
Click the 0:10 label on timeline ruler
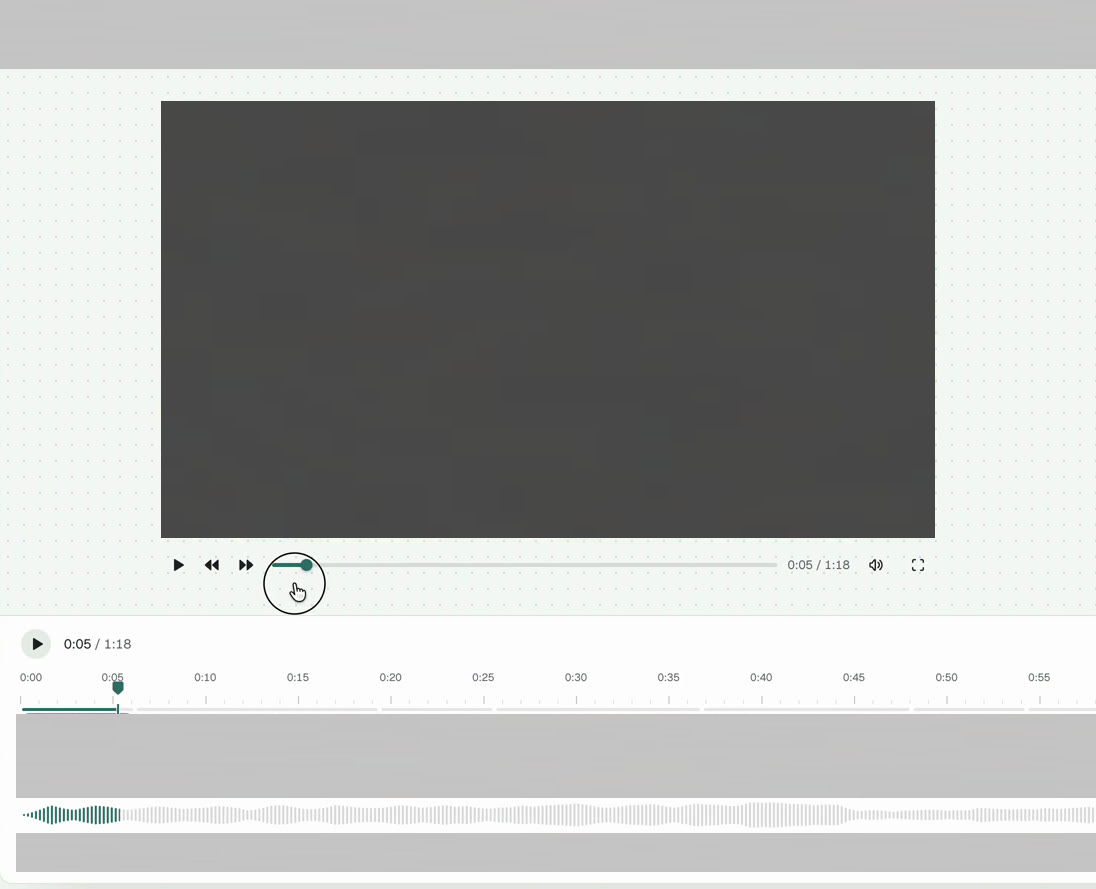click(205, 677)
